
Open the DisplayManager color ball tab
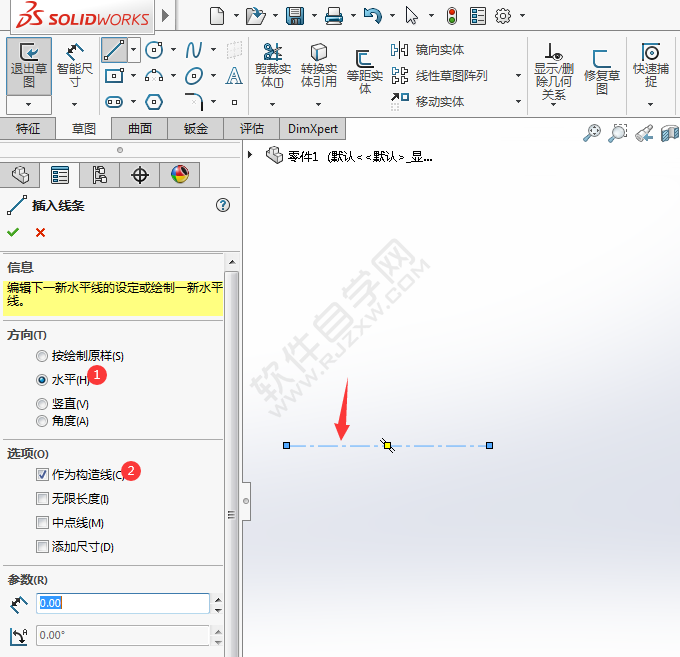coord(180,175)
